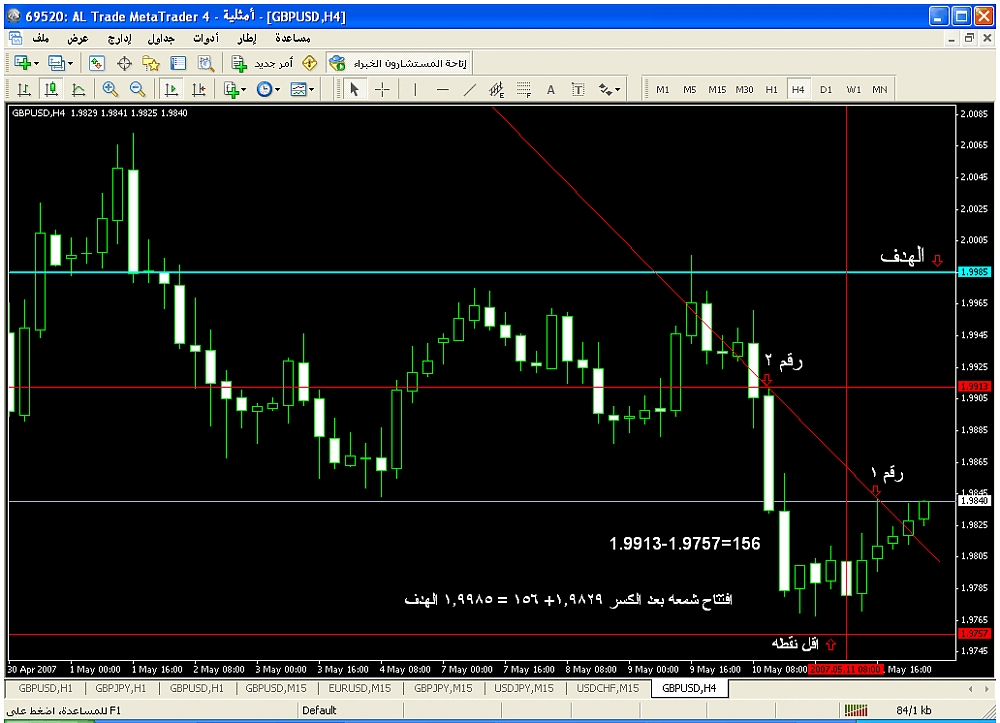Click the New Chart icon
The height and width of the screenshot is (723, 1000).
22,63
